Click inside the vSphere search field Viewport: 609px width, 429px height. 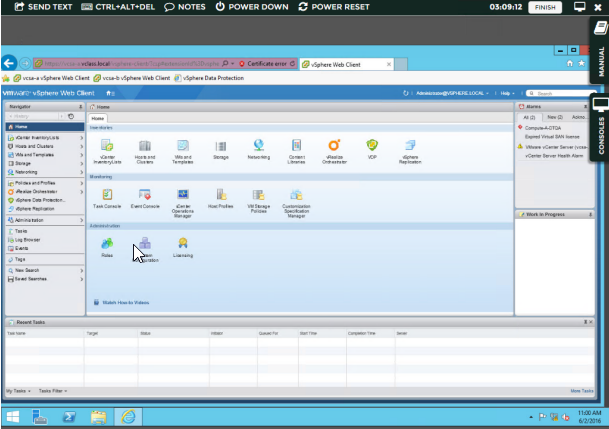[x=561, y=93]
